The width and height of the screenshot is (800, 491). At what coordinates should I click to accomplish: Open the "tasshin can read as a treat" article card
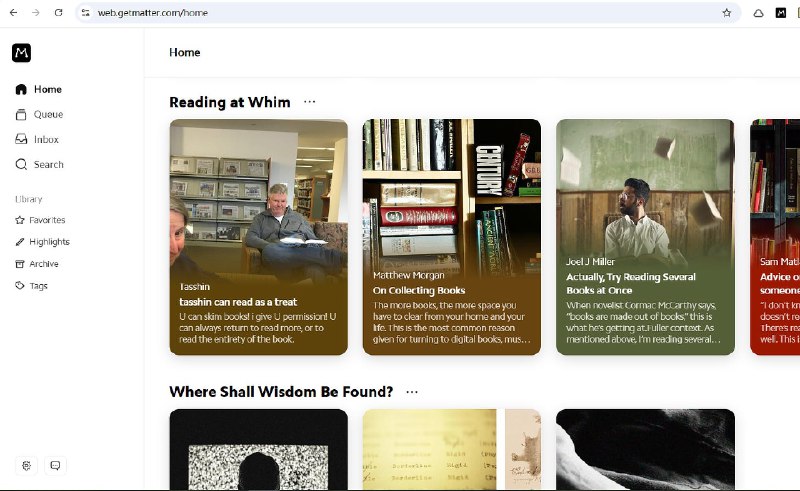tap(258, 237)
